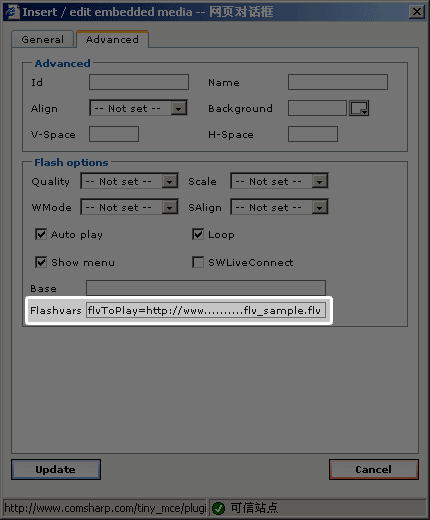430x520 pixels.
Task: Toggle the Show menu checkbox
Action: point(41,262)
